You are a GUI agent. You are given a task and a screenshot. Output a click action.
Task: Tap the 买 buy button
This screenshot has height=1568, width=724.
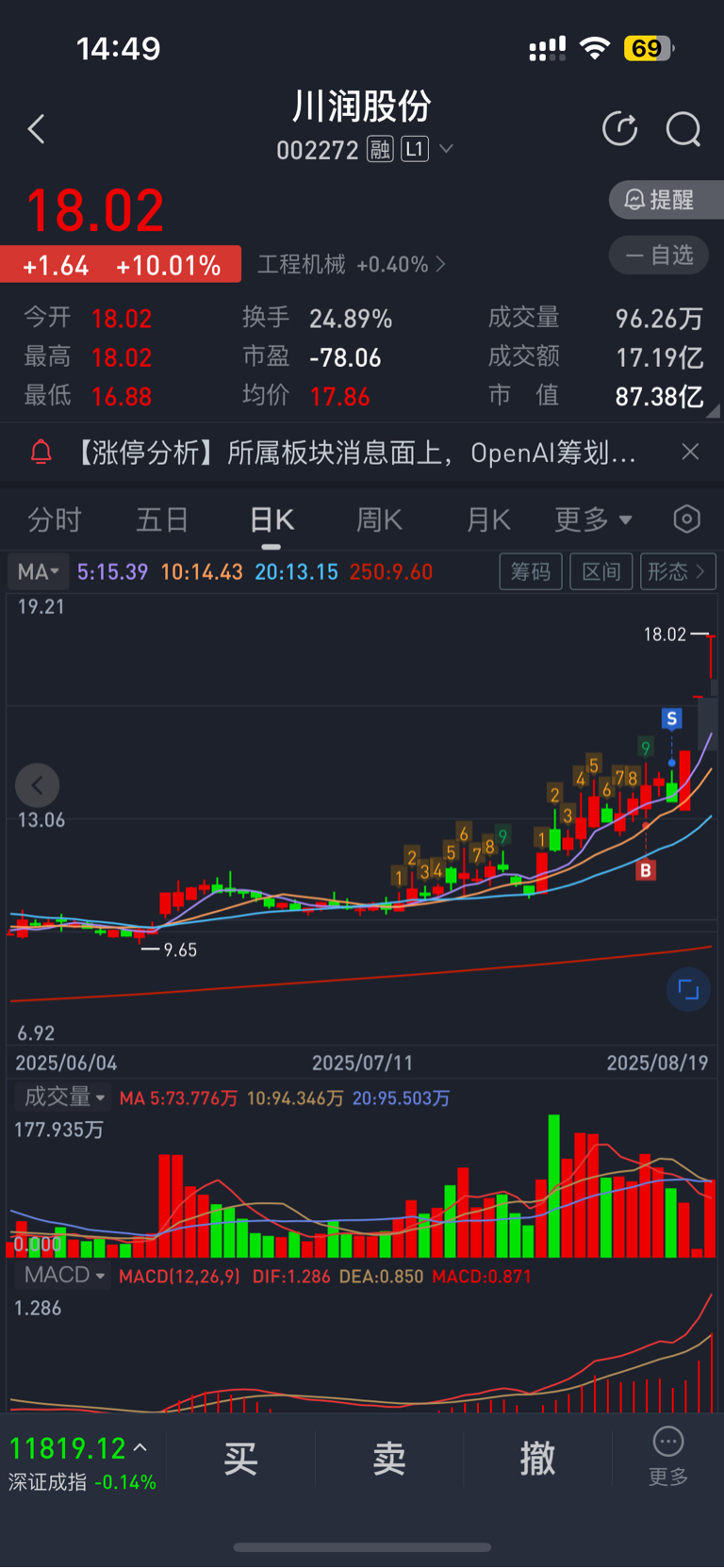(240, 1459)
